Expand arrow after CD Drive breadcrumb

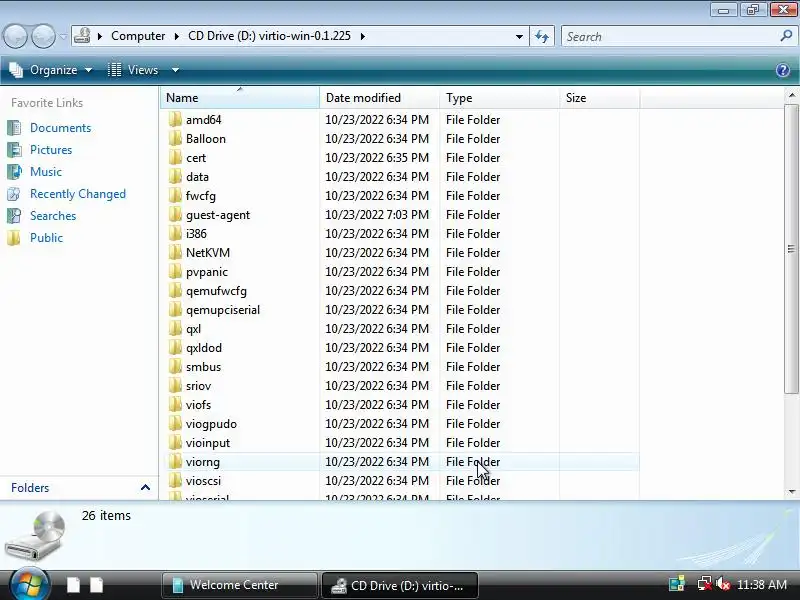click(x=363, y=36)
